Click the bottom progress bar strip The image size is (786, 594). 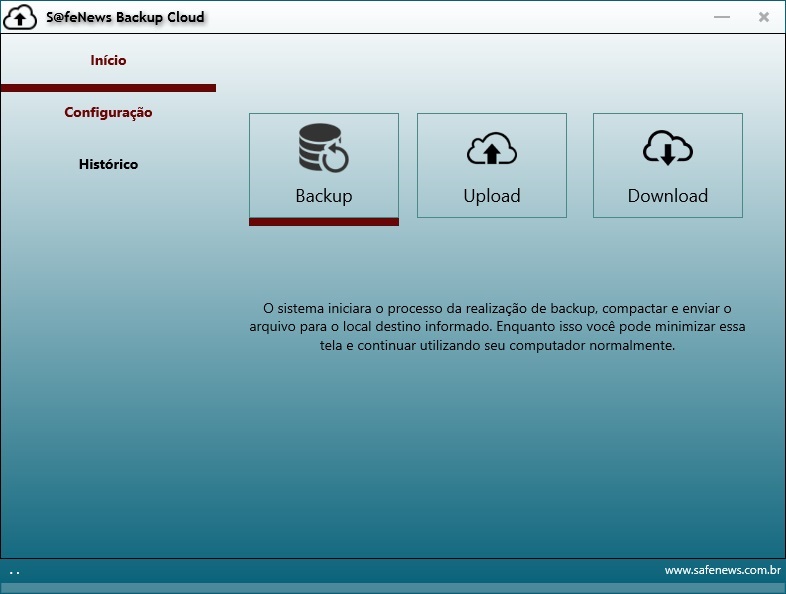pyautogui.click(x=392, y=588)
